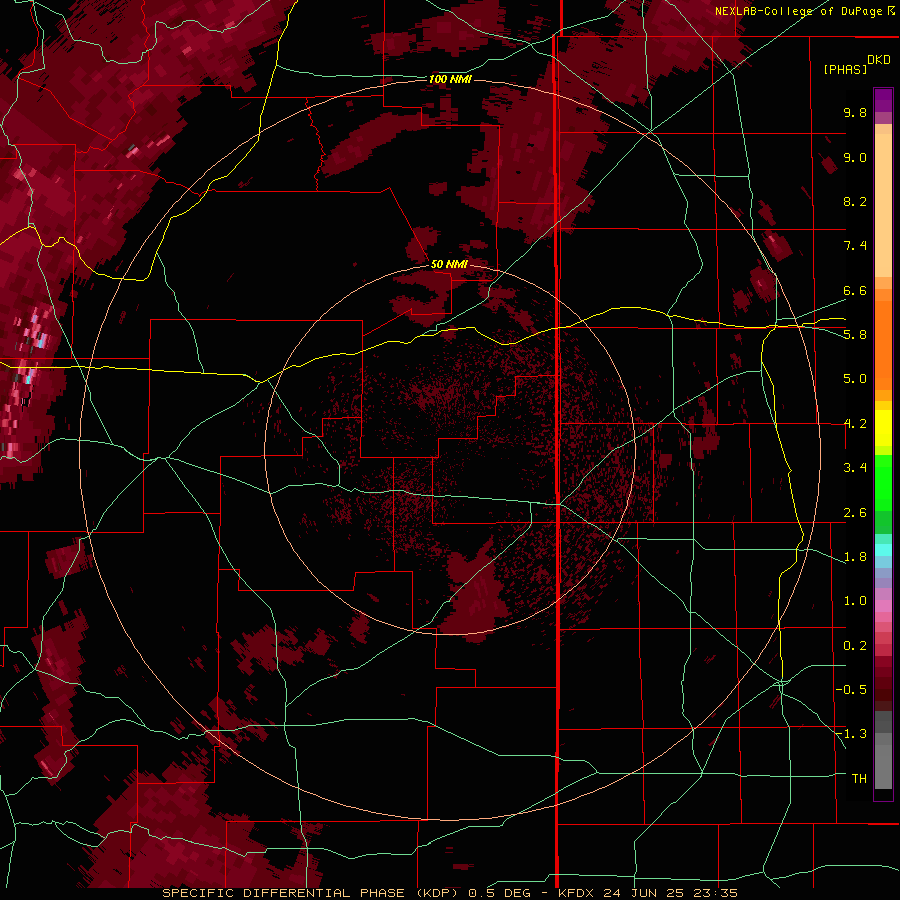900x900 pixels.
Task: Click the "[PHAS]" legend heading
Action: (845, 69)
